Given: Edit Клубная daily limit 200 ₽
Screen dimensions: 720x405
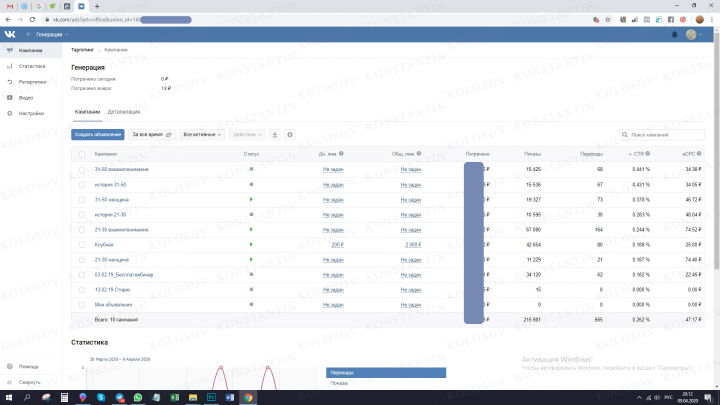Looking at the screenshot, I should click(338, 245).
